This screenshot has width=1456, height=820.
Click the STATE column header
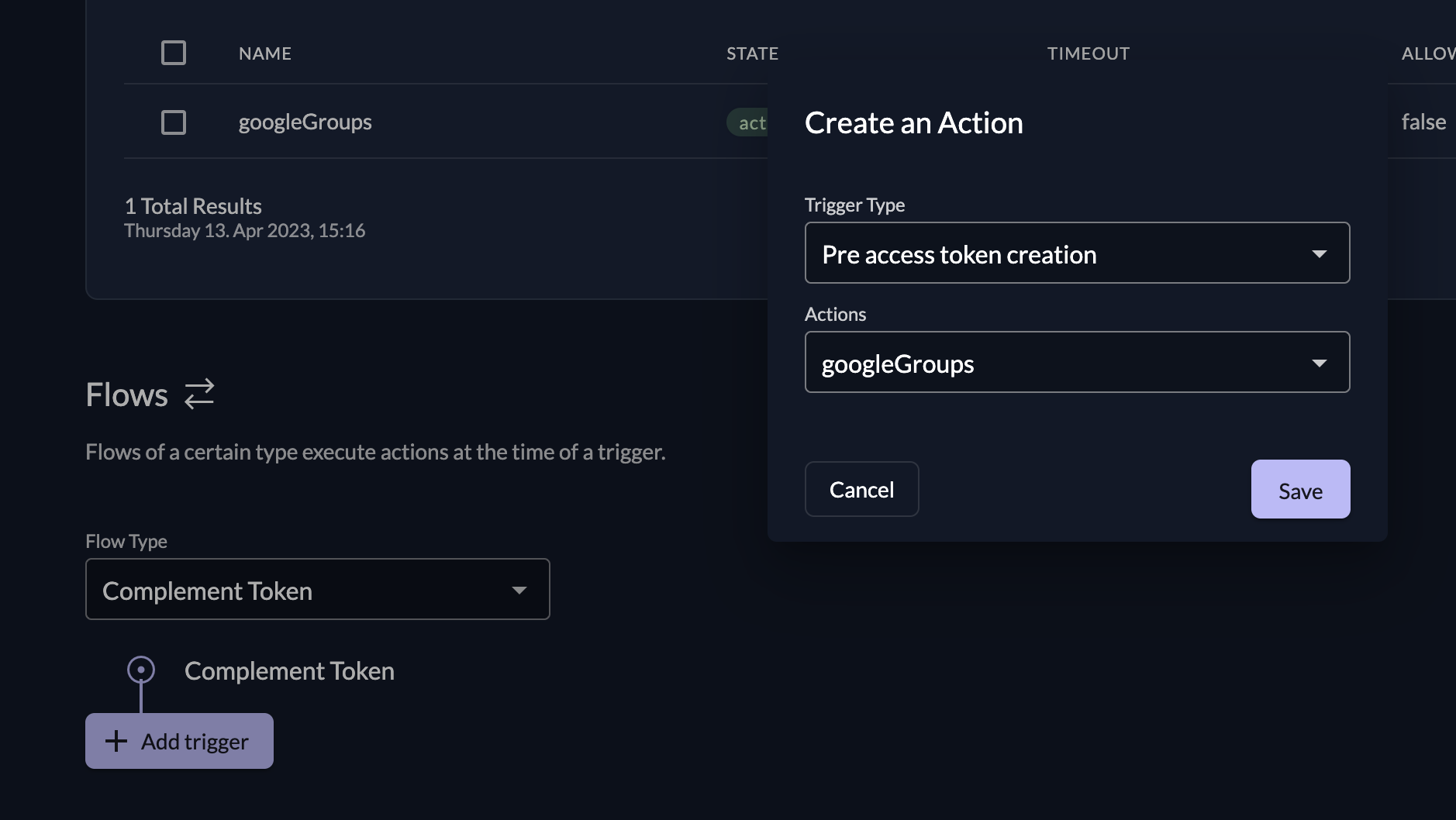752,53
